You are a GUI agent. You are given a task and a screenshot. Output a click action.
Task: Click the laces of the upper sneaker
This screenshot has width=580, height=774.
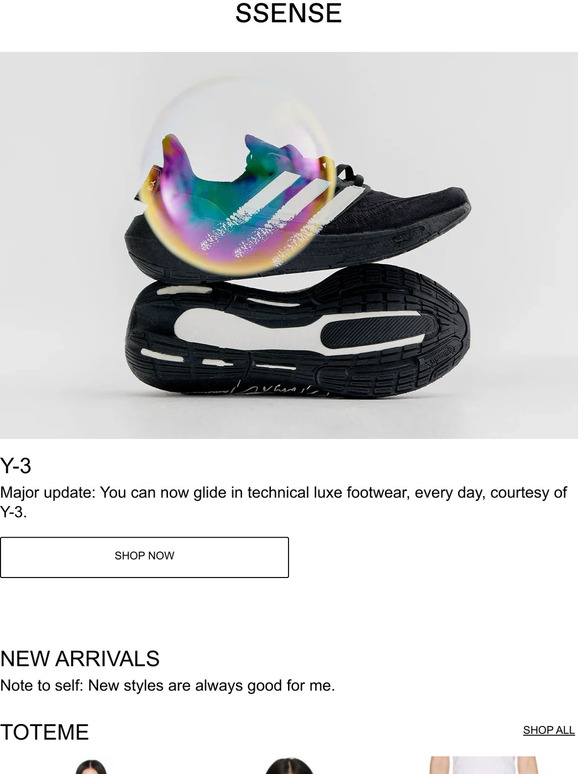[350, 175]
